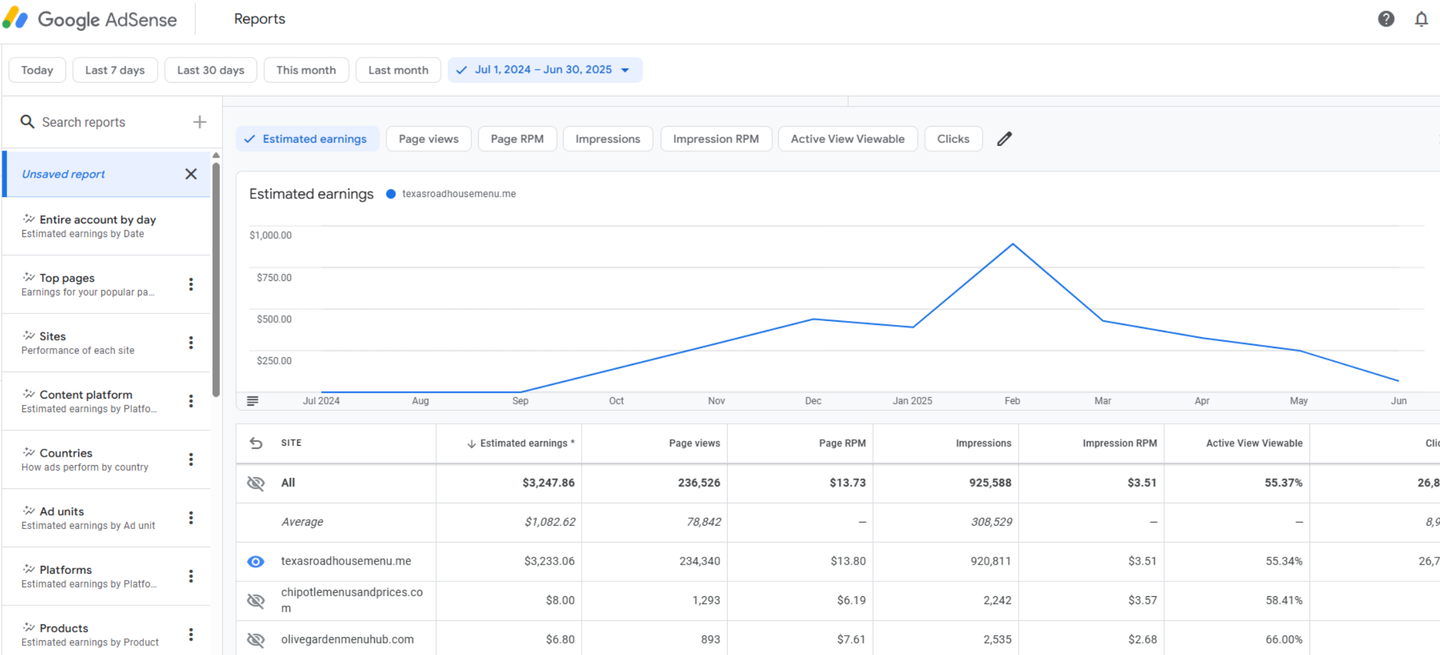Click the undo arrow beside SITE header
This screenshot has height=655, width=1440.
coord(256,443)
